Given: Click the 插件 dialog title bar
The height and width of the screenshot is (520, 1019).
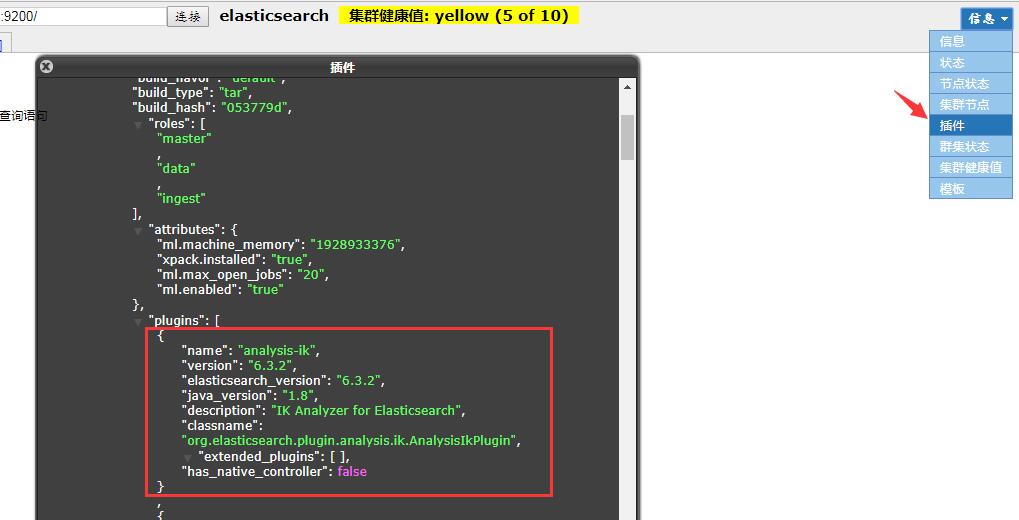Looking at the screenshot, I should (x=337, y=67).
